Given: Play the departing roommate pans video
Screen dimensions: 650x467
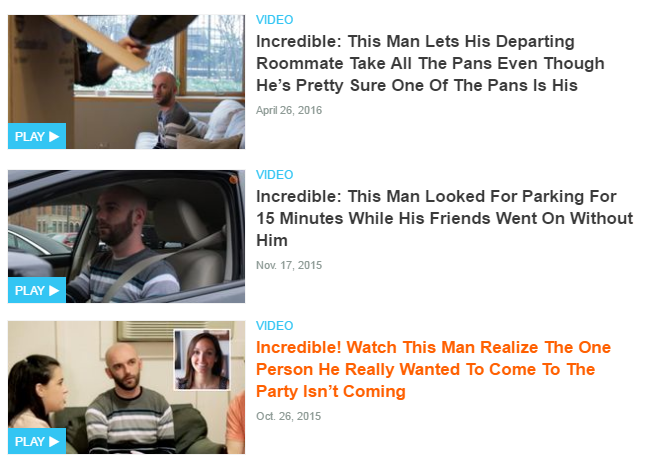Looking at the screenshot, I should pos(37,136).
